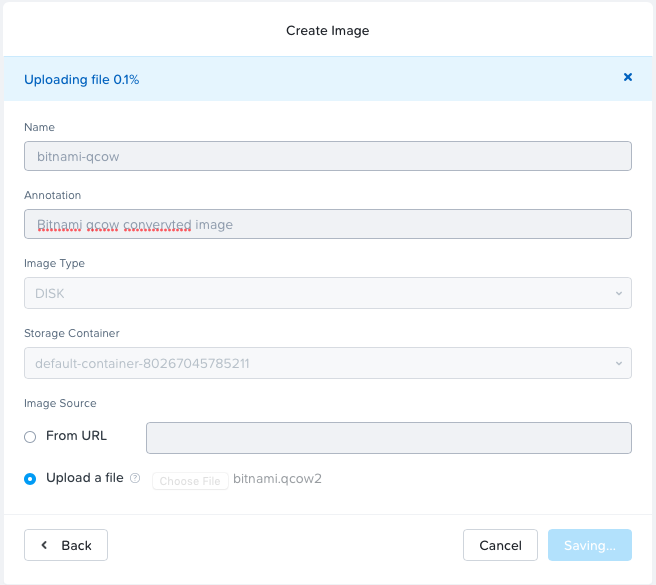Click the Storage Container label
The height and width of the screenshot is (585, 656).
(72, 333)
